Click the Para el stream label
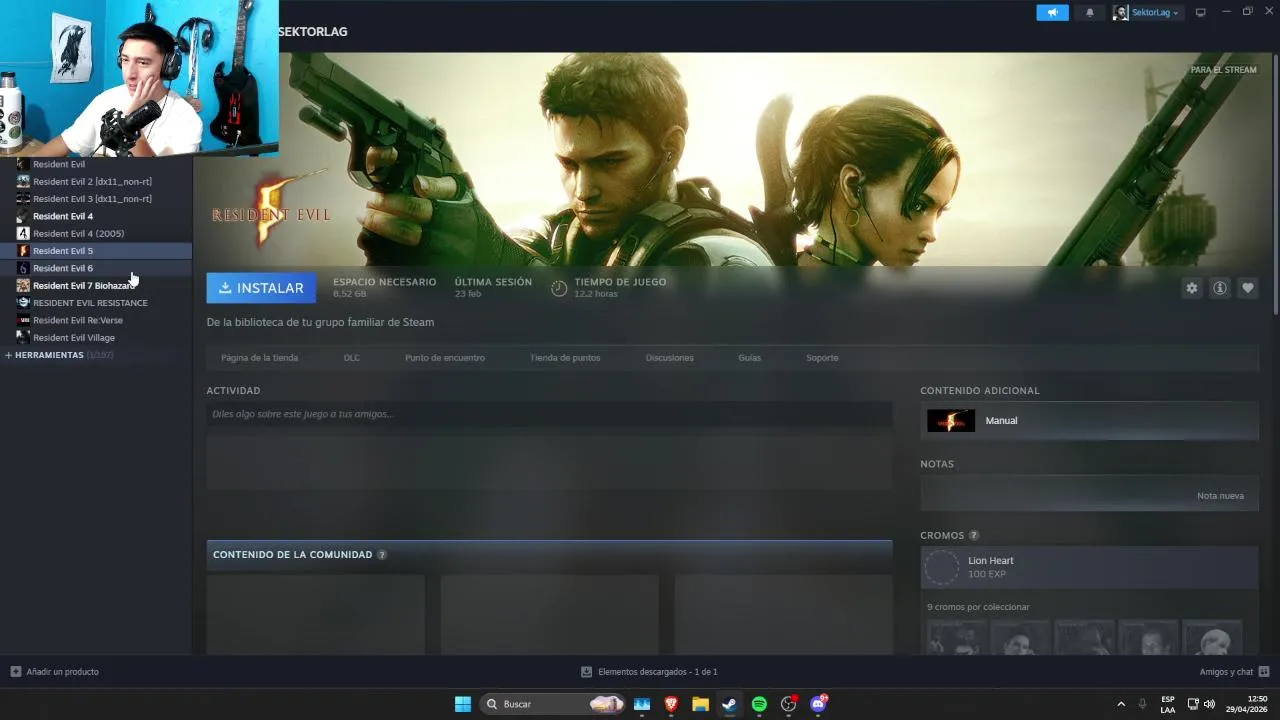Image resolution: width=1280 pixels, height=720 pixels. pos(1223,70)
